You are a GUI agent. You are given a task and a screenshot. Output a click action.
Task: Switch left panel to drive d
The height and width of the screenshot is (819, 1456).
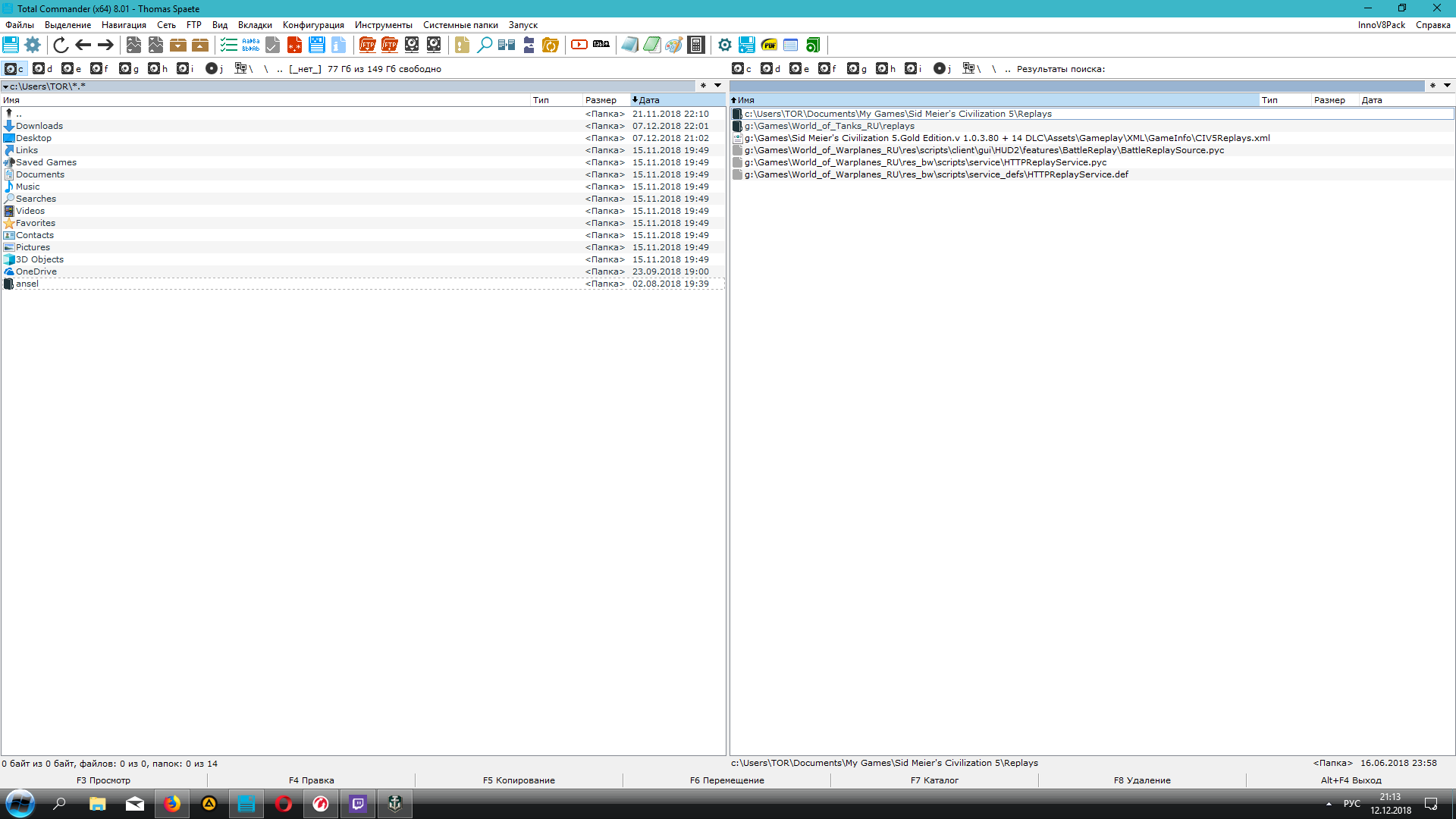pyautogui.click(x=43, y=69)
